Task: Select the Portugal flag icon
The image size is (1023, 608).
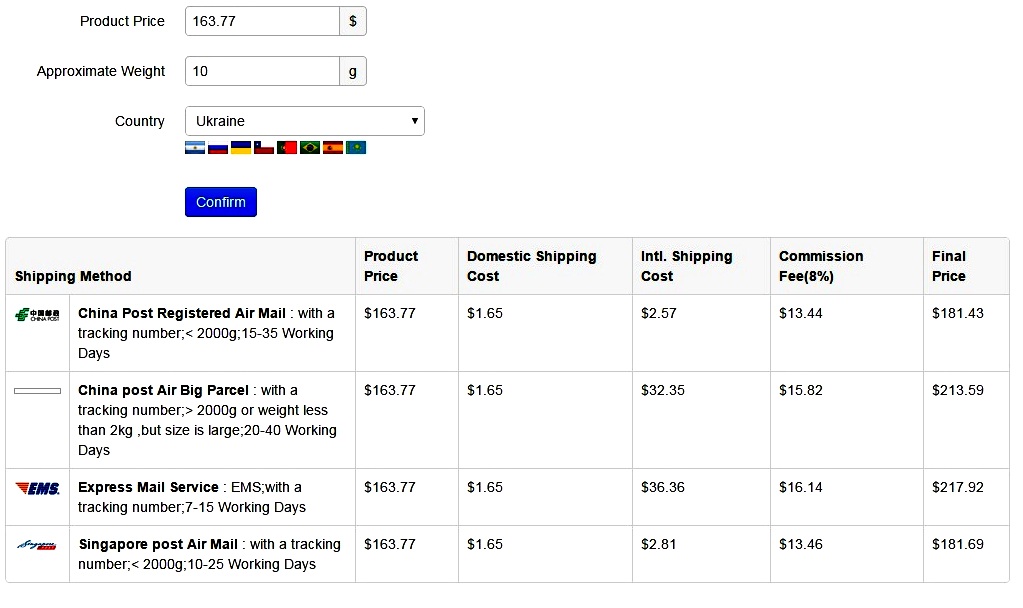Action: (287, 148)
